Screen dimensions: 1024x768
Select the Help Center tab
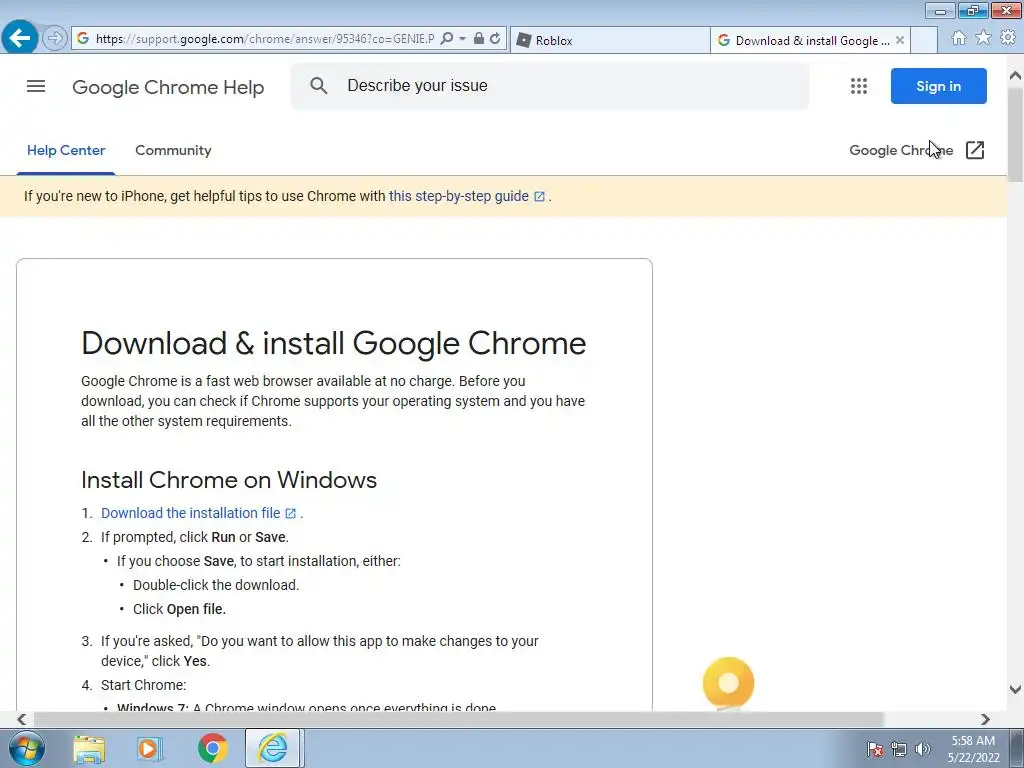(x=66, y=150)
